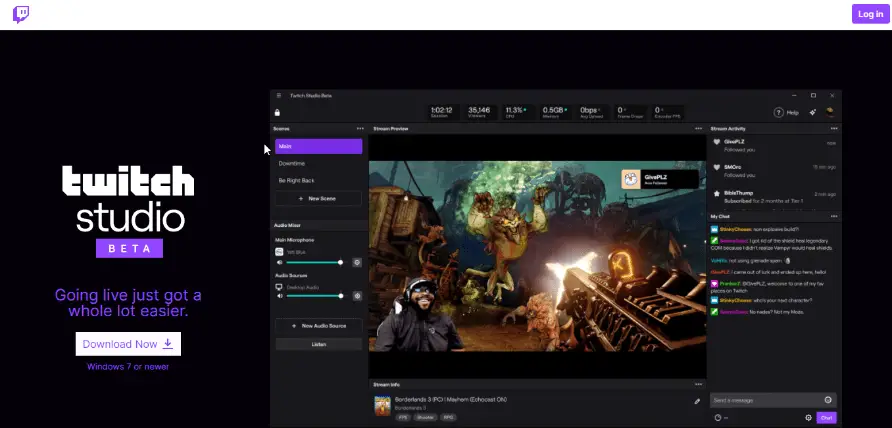This screenshot has height=428, width=892.
Task: Open the emote picker smiley icon
Action: 828,400
